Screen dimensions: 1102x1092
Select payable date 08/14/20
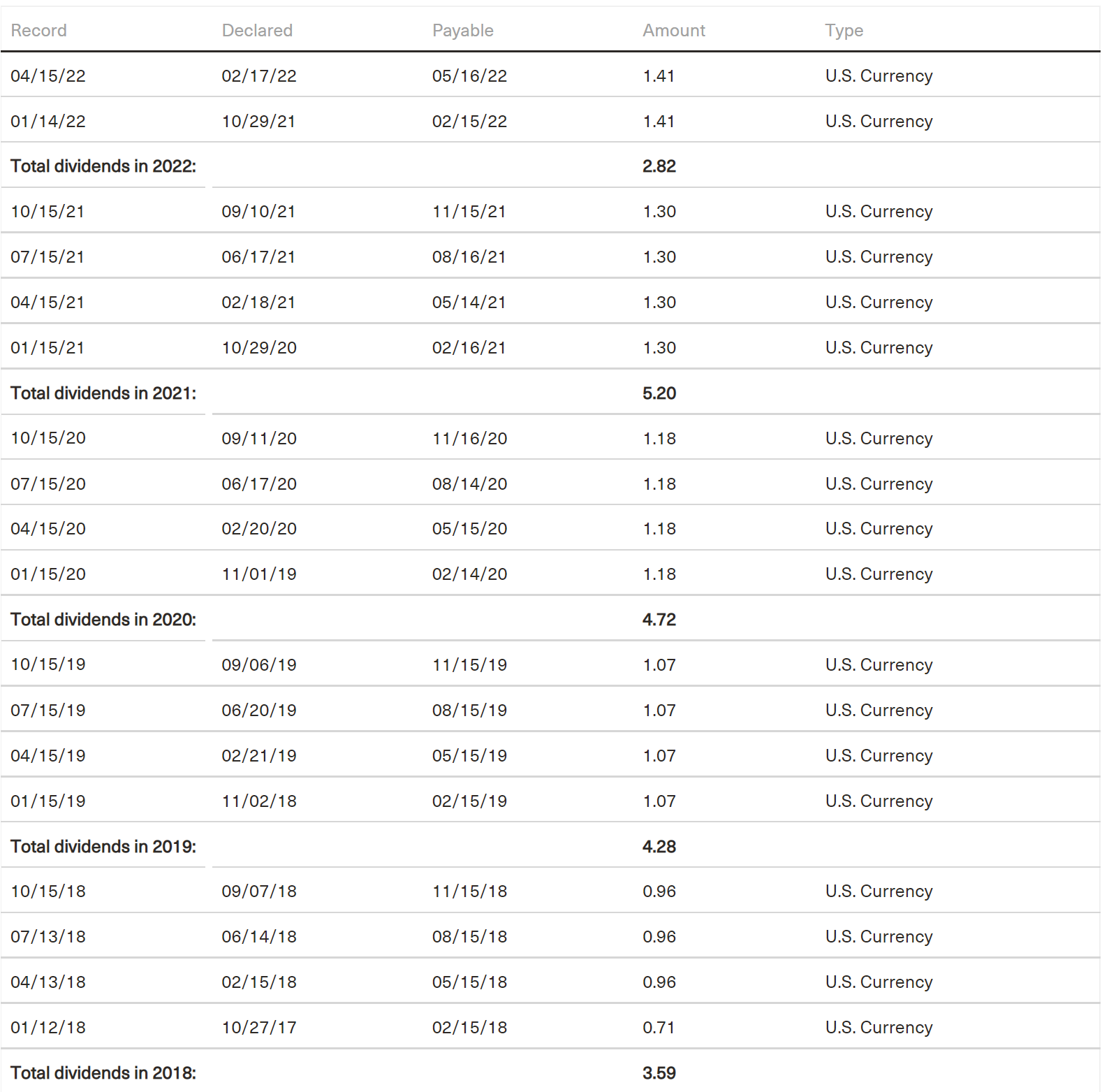point(470,484)
